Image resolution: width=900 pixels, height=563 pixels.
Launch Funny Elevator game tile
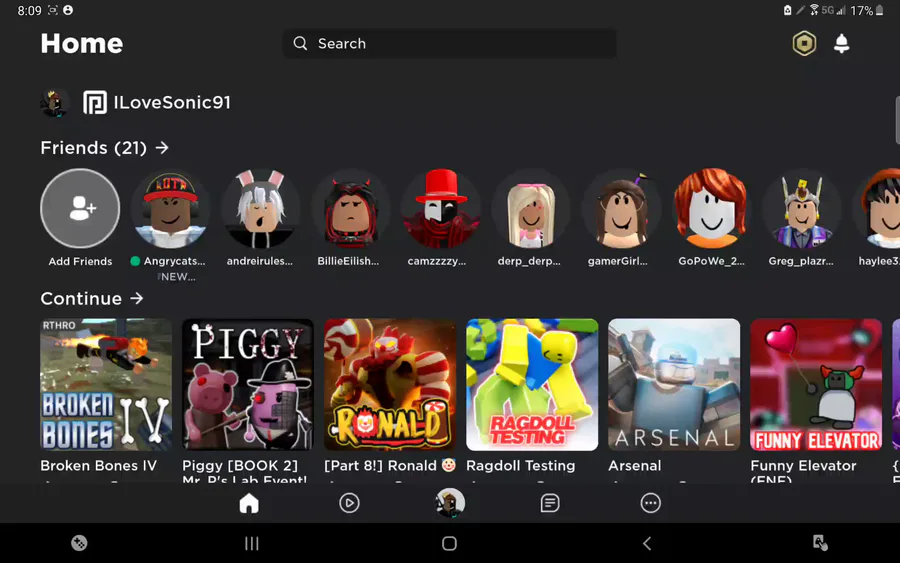[816, 385]
